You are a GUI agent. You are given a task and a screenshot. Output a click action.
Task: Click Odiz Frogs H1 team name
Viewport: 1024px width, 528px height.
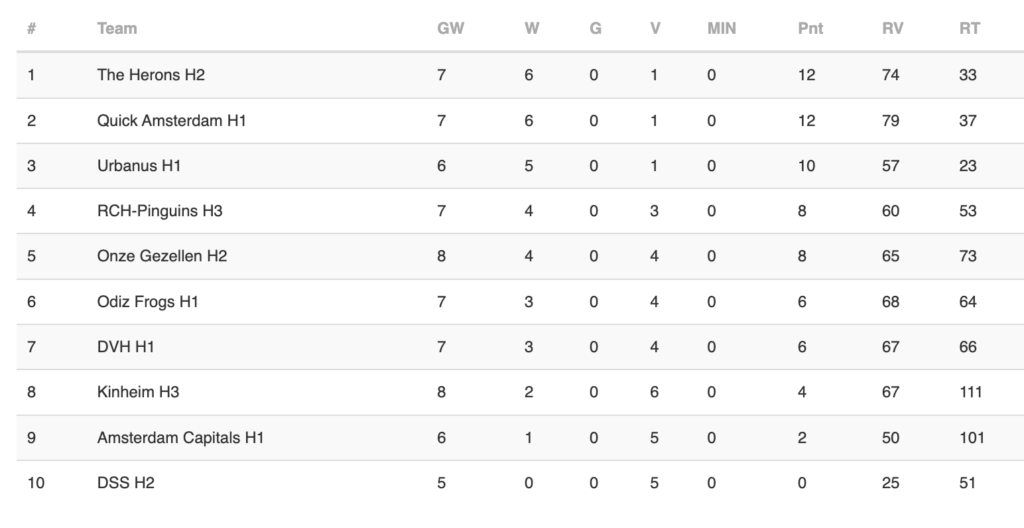[148, 302]
